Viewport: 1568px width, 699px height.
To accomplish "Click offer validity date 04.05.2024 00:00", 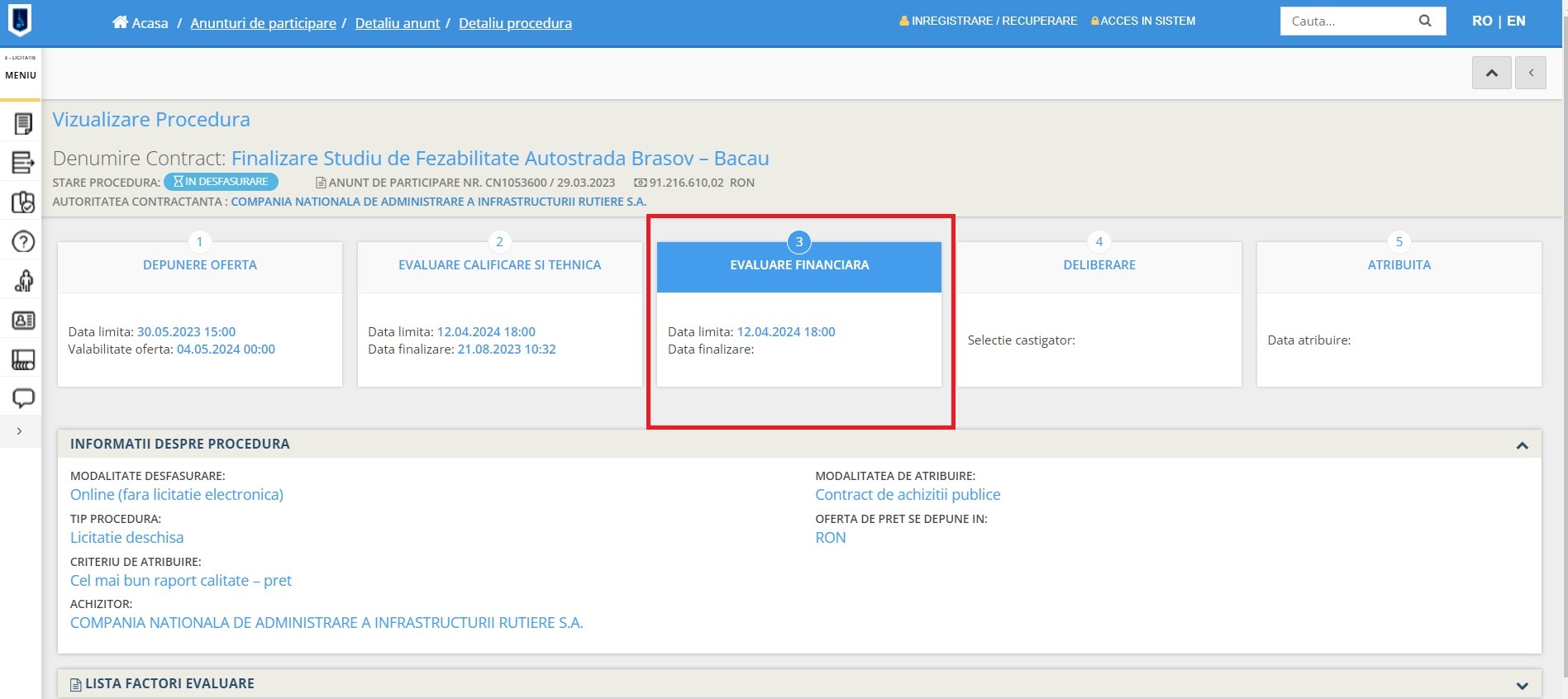I will click(x=226, y=349).
